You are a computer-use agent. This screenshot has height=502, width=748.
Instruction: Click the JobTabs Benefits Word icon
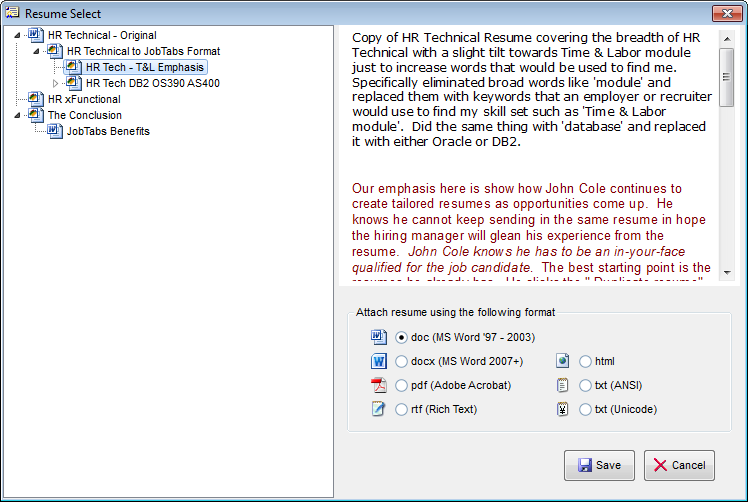point(55,131)
